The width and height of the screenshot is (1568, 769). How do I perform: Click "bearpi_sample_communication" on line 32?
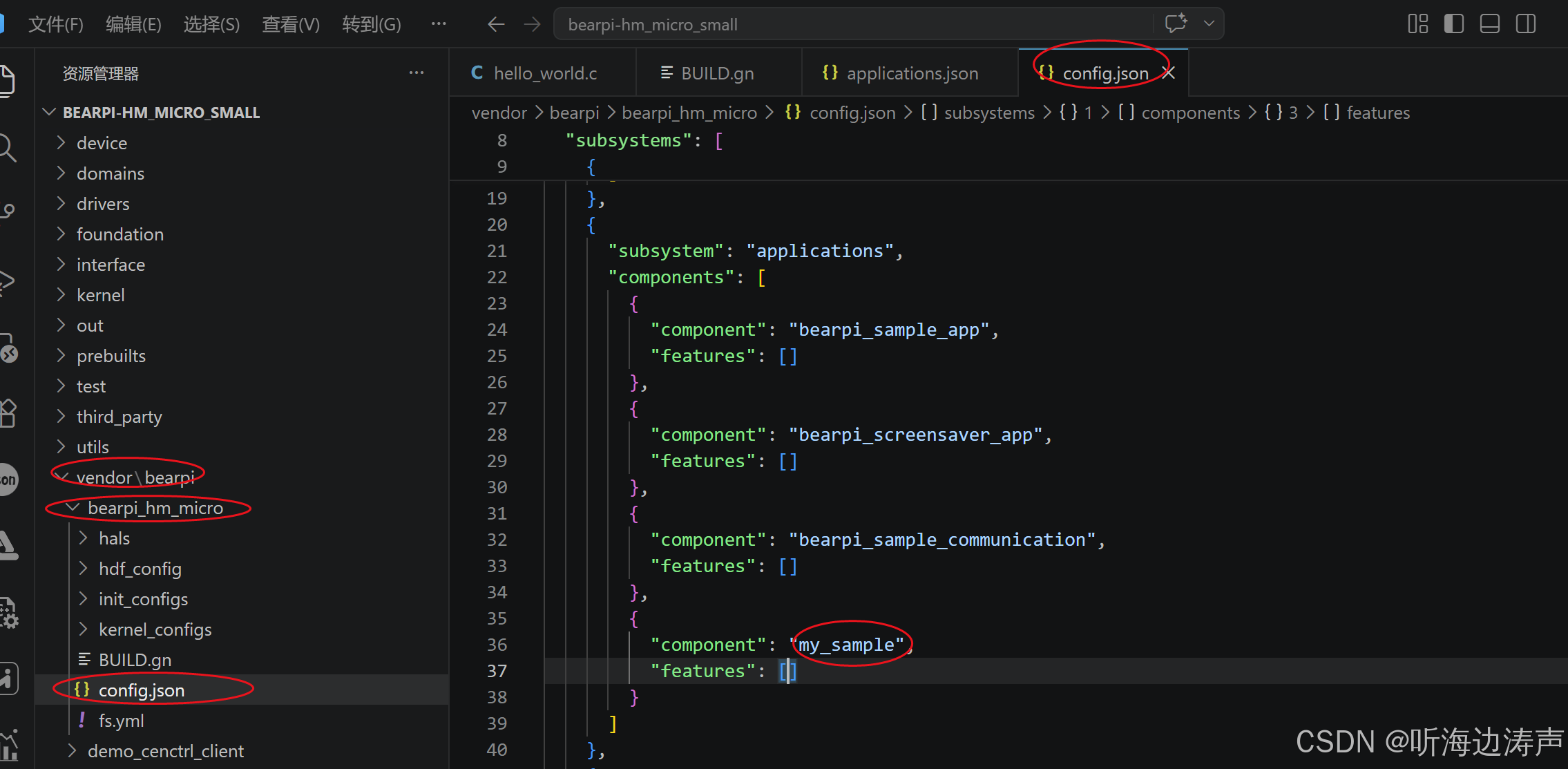point(942,540)
